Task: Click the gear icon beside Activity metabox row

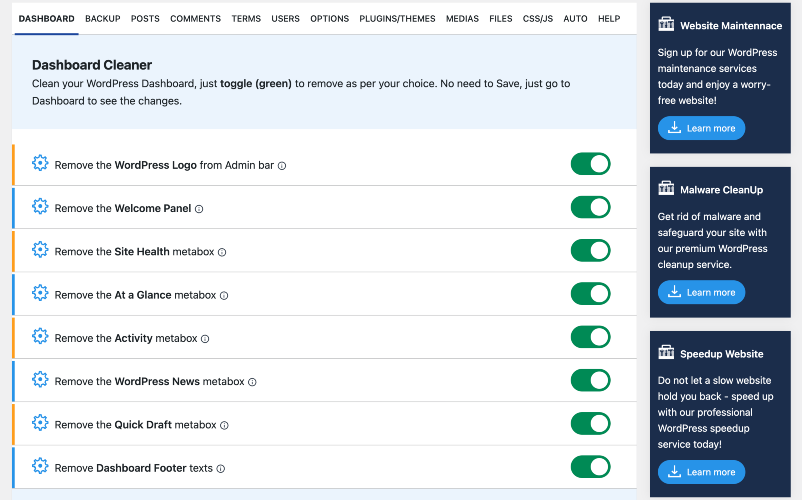Action: click(40, 336)
